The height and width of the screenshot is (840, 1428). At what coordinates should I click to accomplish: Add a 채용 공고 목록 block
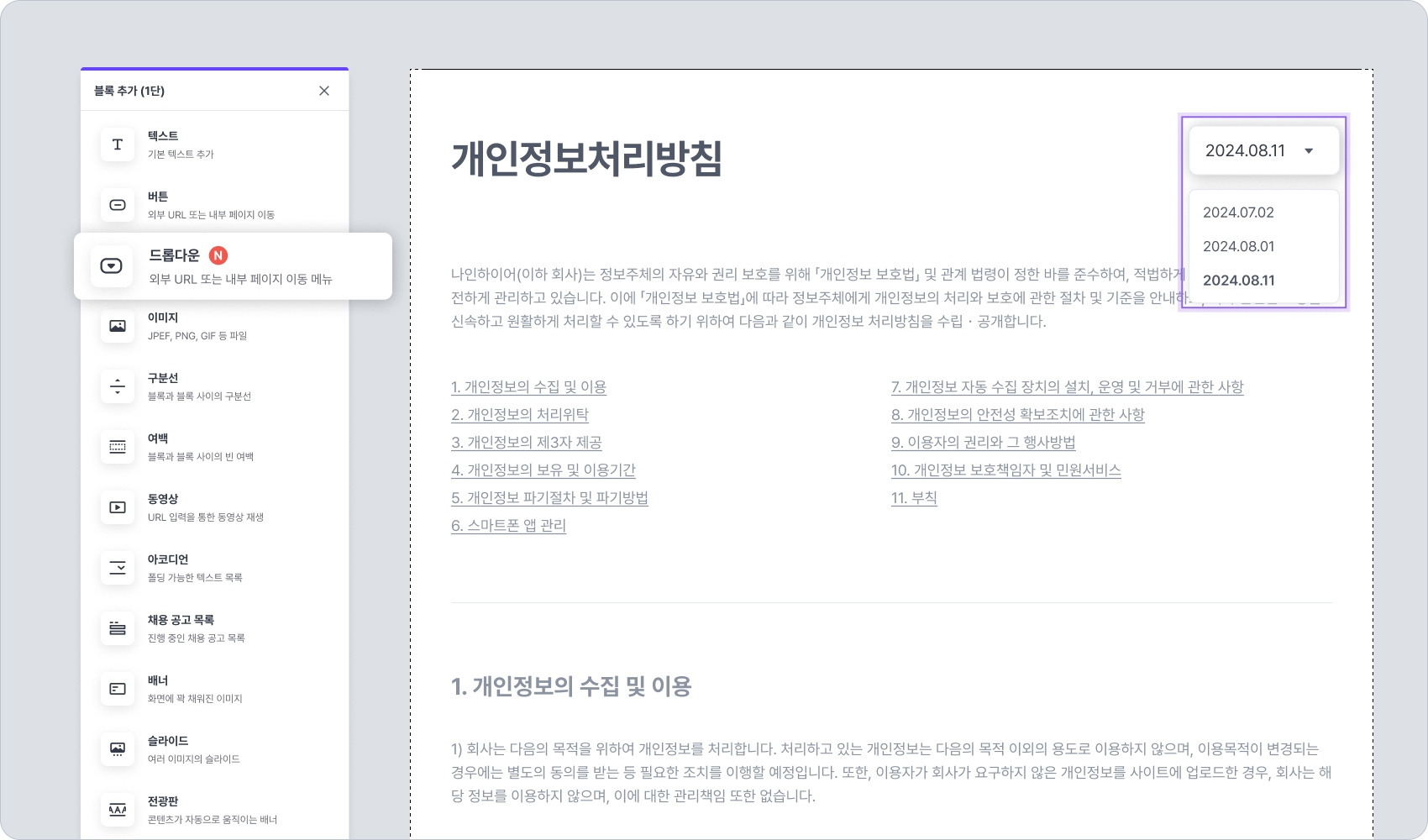tap(215, 628)
